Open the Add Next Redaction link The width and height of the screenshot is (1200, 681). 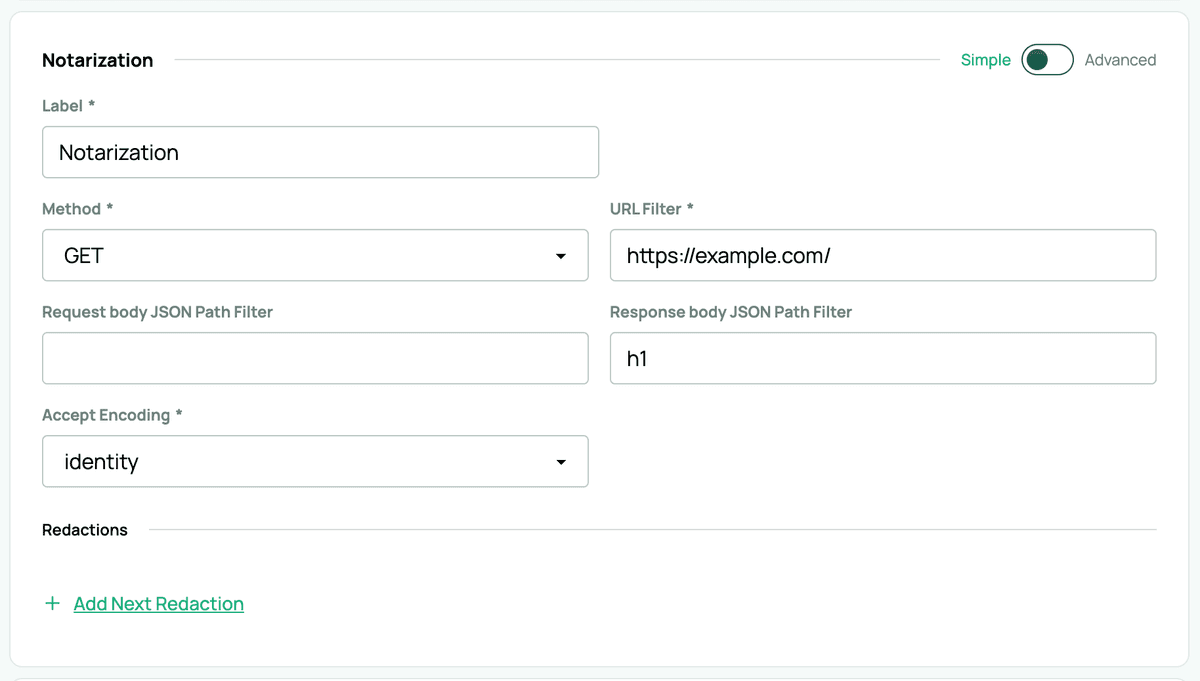(158, 604)
